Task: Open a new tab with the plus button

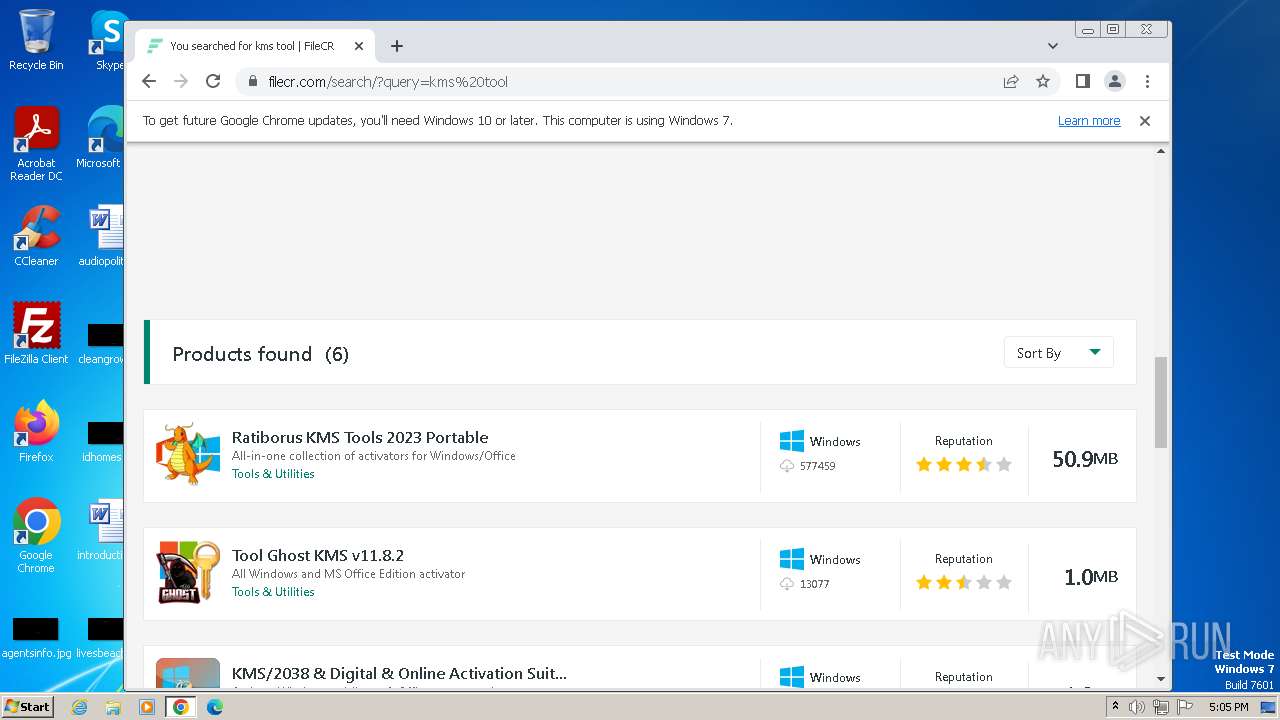Action: click(397, 46)
